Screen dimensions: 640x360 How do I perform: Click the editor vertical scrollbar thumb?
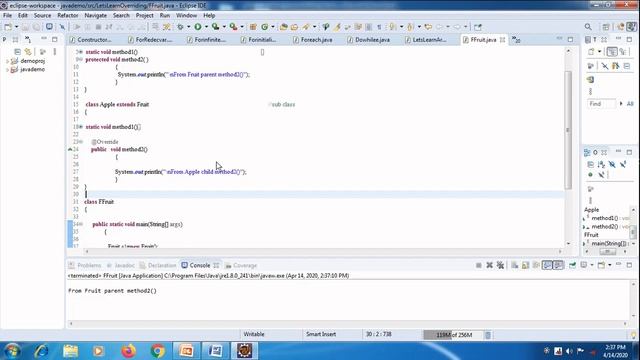(568, 130)
